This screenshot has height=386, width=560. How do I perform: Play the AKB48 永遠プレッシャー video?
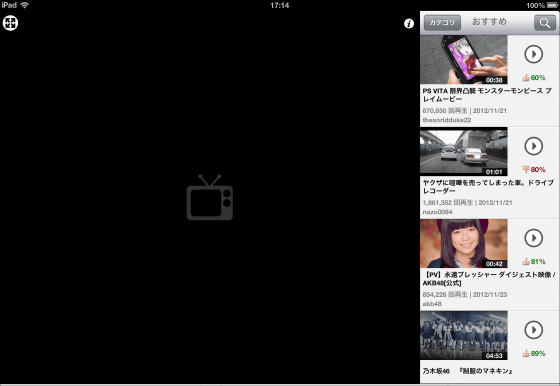pos(534,238)
